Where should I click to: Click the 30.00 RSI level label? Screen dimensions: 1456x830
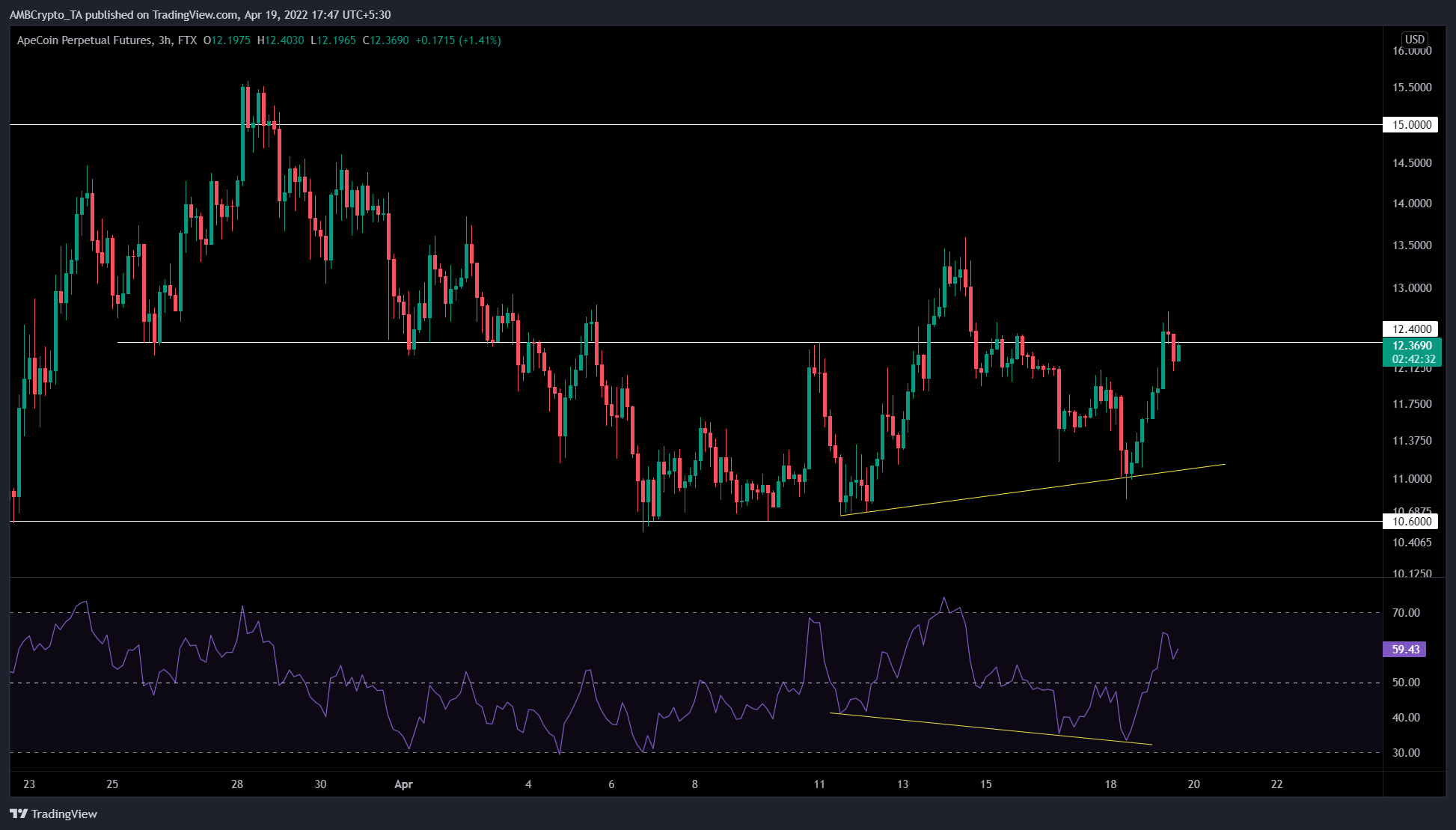1405,753
